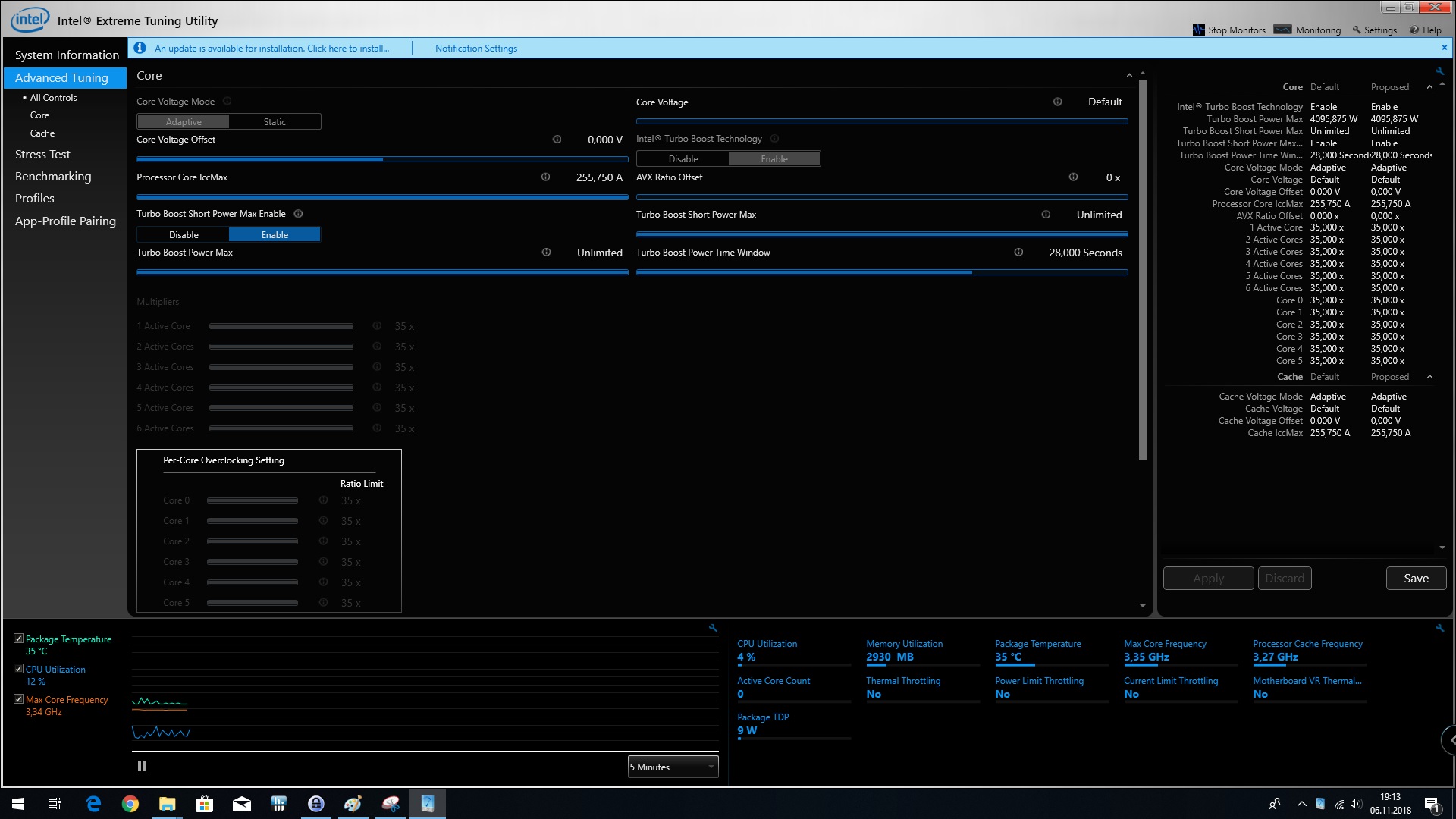Click the Apply button
The height and width of the screenshot is (819, 1456).
[x=1208, y=578]
